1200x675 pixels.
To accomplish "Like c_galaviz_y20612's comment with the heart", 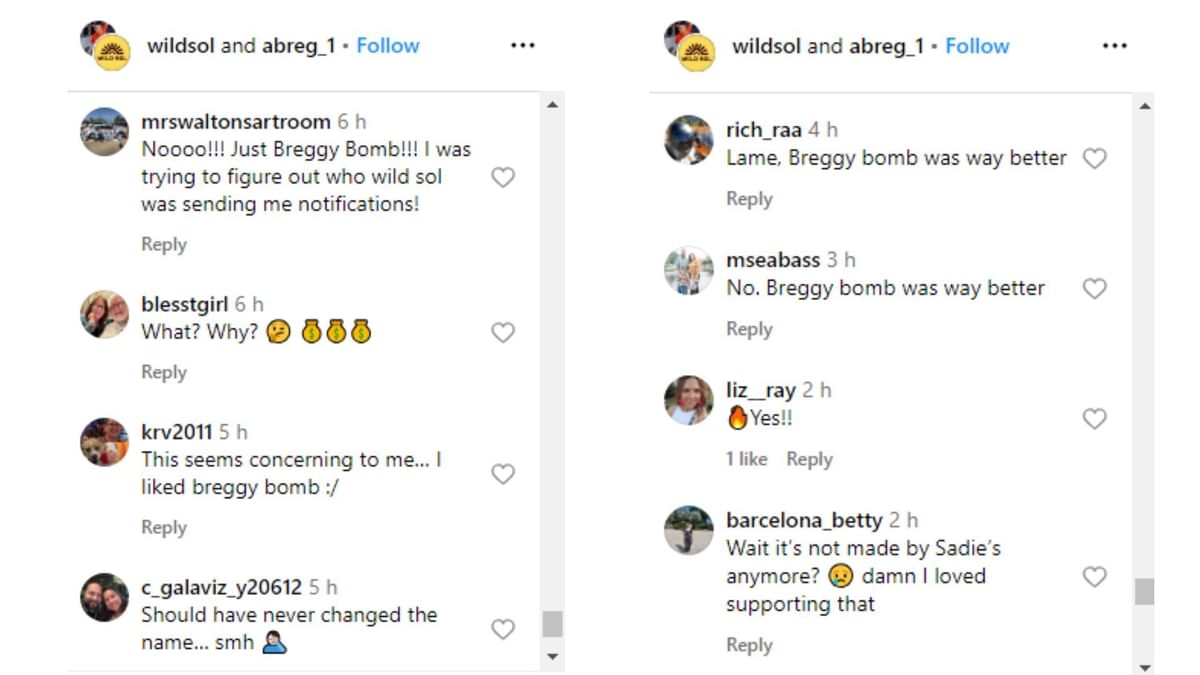I will pyautogui.click(x=503, y=629).
